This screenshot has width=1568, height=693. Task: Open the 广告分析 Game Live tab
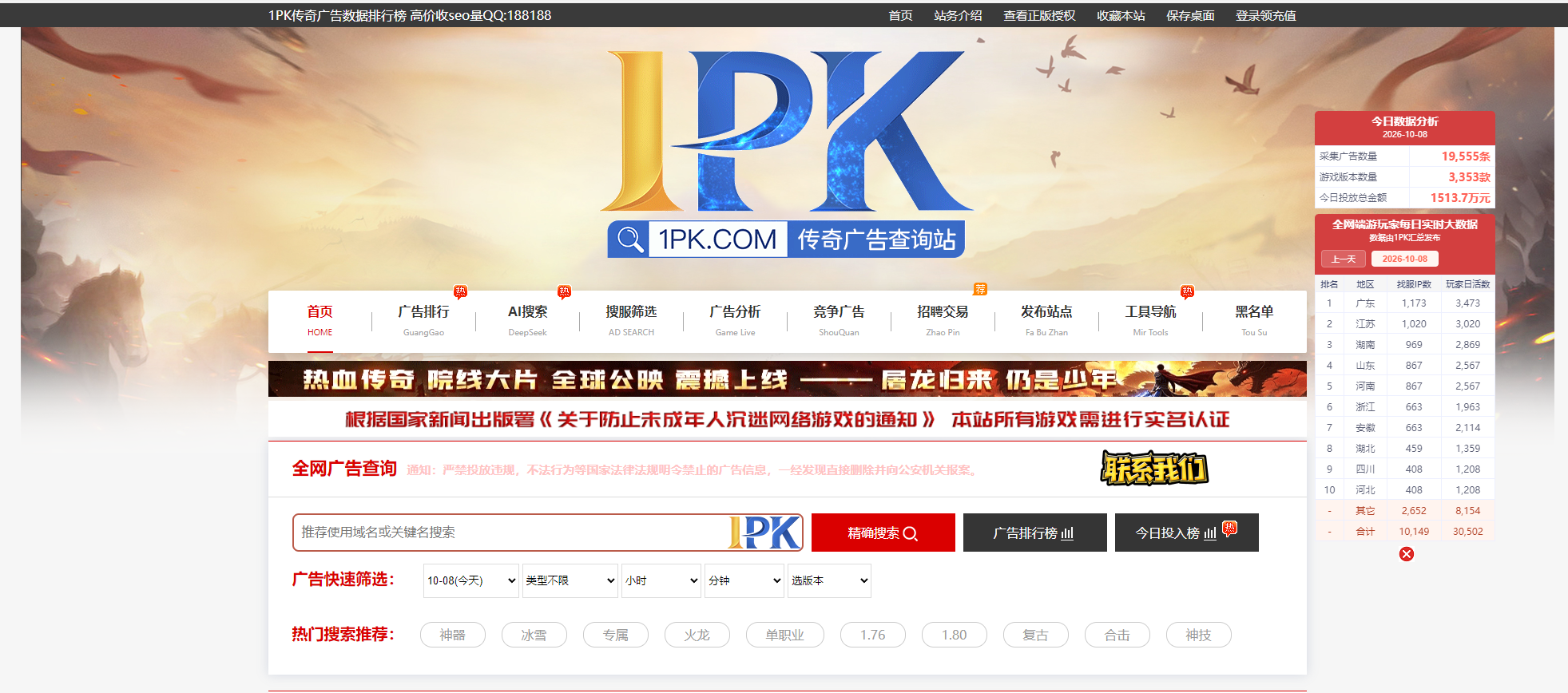click(735, 321)
